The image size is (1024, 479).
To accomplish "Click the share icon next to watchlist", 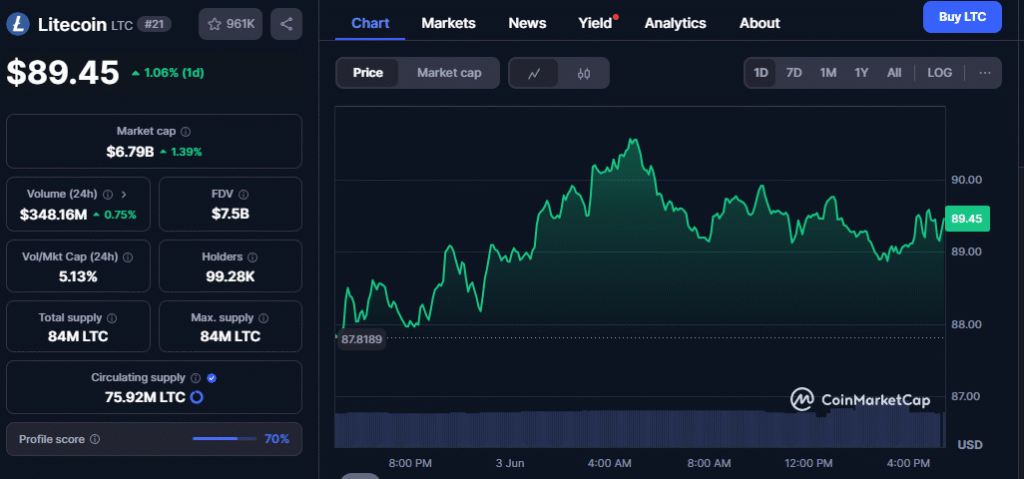I will (286, 24).
